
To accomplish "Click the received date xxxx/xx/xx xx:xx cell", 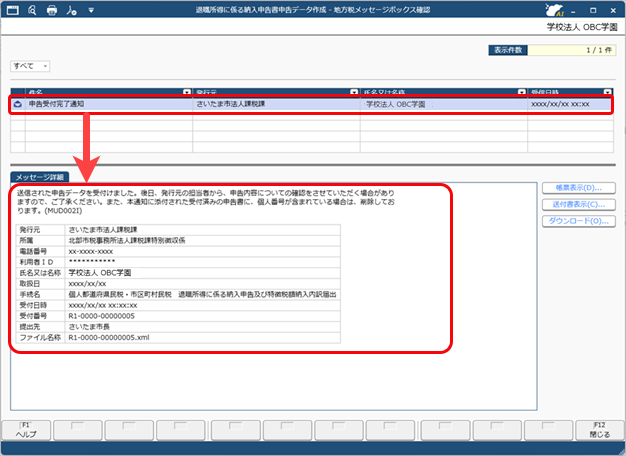I will [570, 104].
